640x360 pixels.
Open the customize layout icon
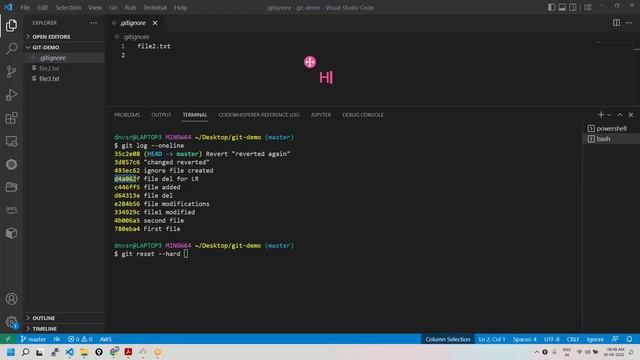(x=588, y=7)
